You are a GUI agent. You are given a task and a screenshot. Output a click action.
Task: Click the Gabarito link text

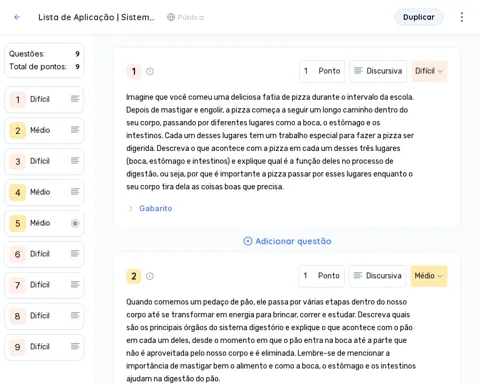pos(156,208)
